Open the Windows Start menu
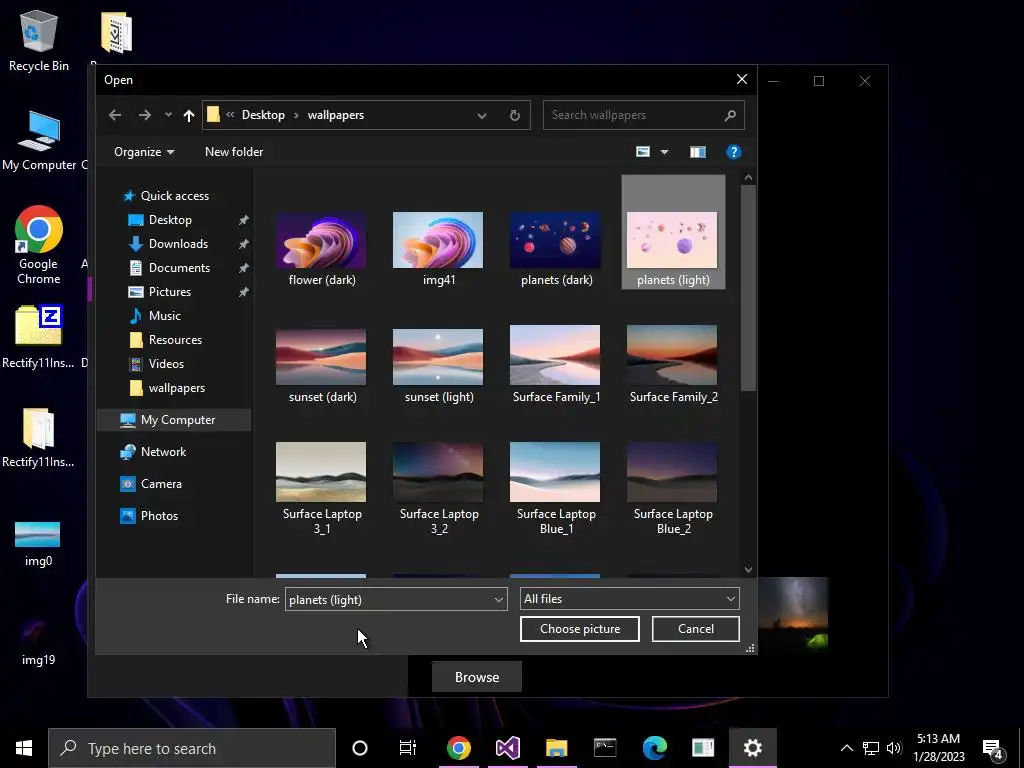Image resolution: width=1024 pixels, height=768 pixels. coord(24,748)
